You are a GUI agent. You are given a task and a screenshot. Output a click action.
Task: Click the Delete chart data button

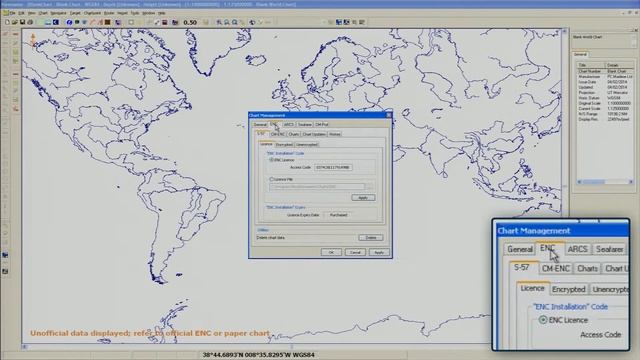371,238
